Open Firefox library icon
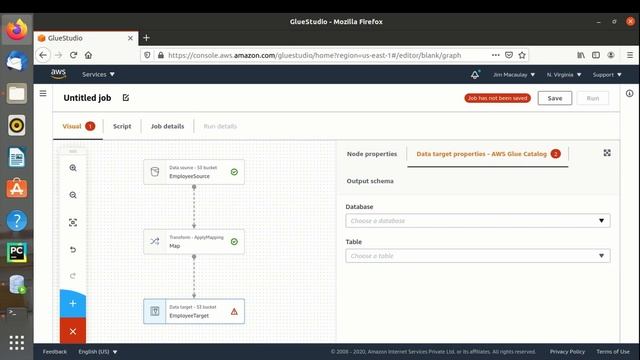 [581, 55]
